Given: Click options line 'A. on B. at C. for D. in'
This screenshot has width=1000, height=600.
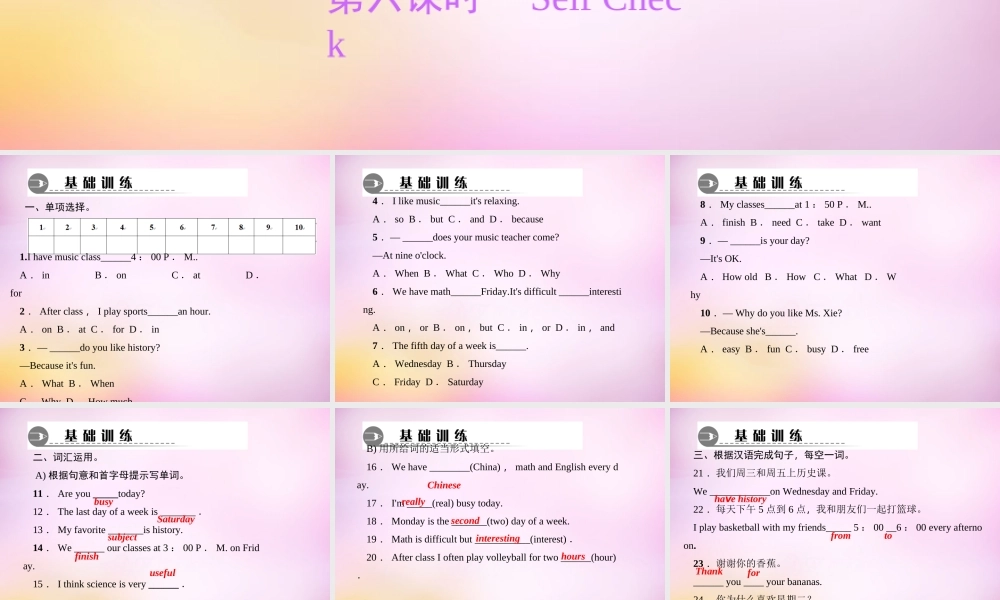Looking at the screenshot, I should 89,330.
